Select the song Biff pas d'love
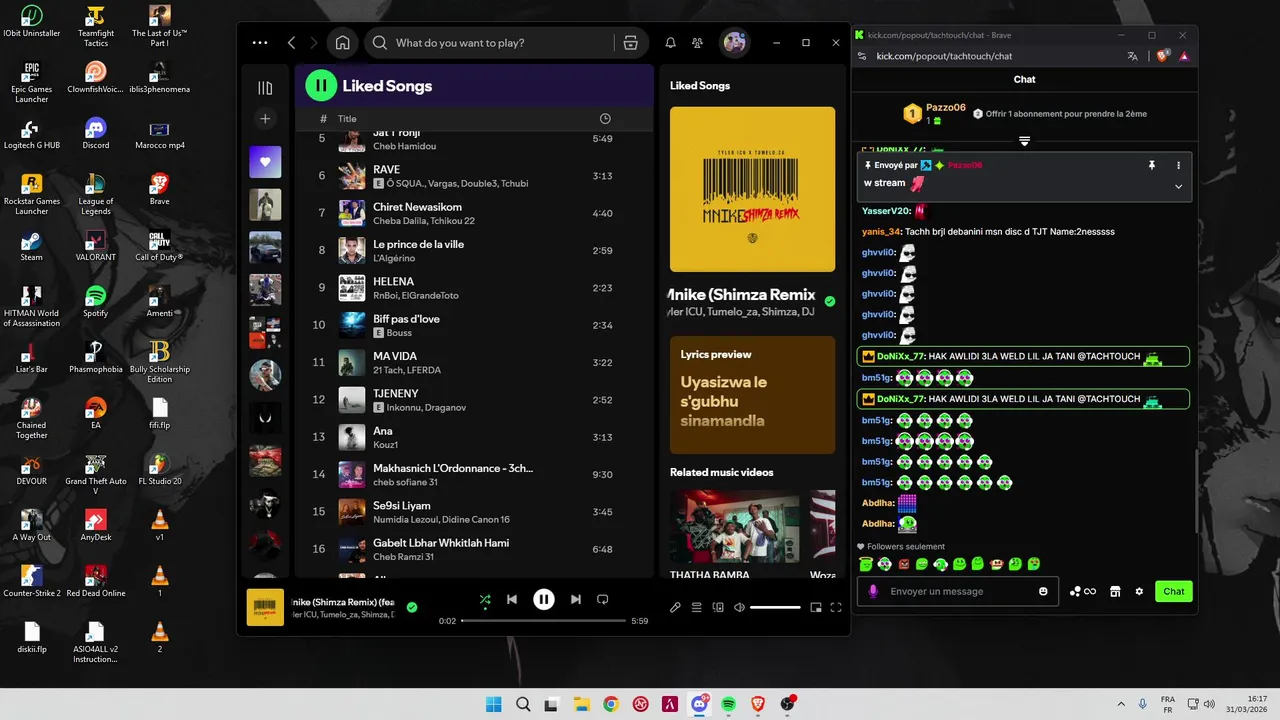This screenshot has height=720, width=1280. [474, 325]
